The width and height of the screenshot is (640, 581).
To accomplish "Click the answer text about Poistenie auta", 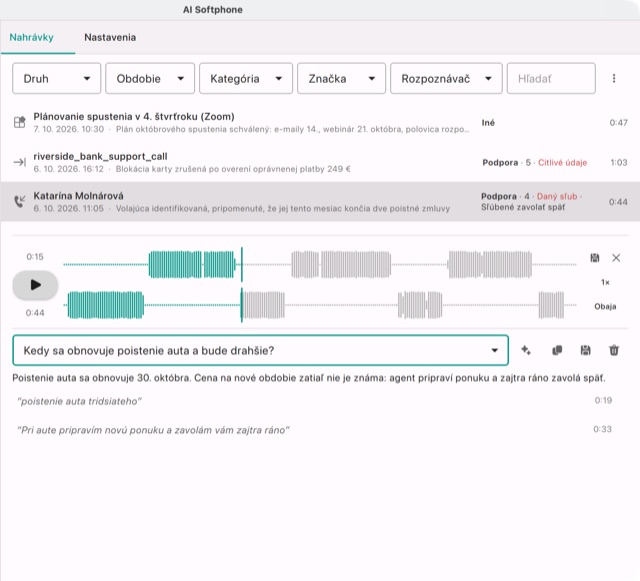I will tap(309, 378).
